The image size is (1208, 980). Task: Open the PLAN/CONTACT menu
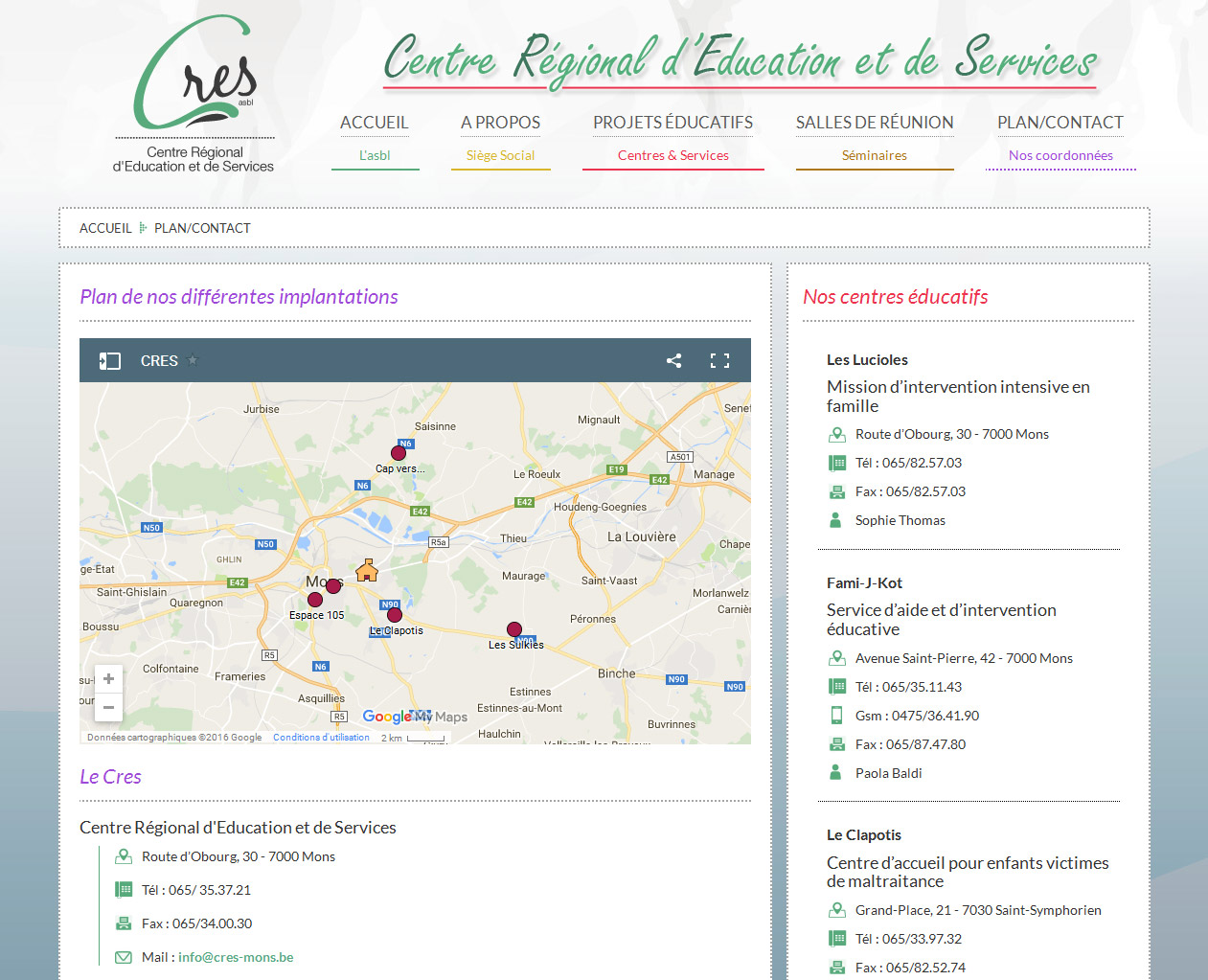point(1060,123)
